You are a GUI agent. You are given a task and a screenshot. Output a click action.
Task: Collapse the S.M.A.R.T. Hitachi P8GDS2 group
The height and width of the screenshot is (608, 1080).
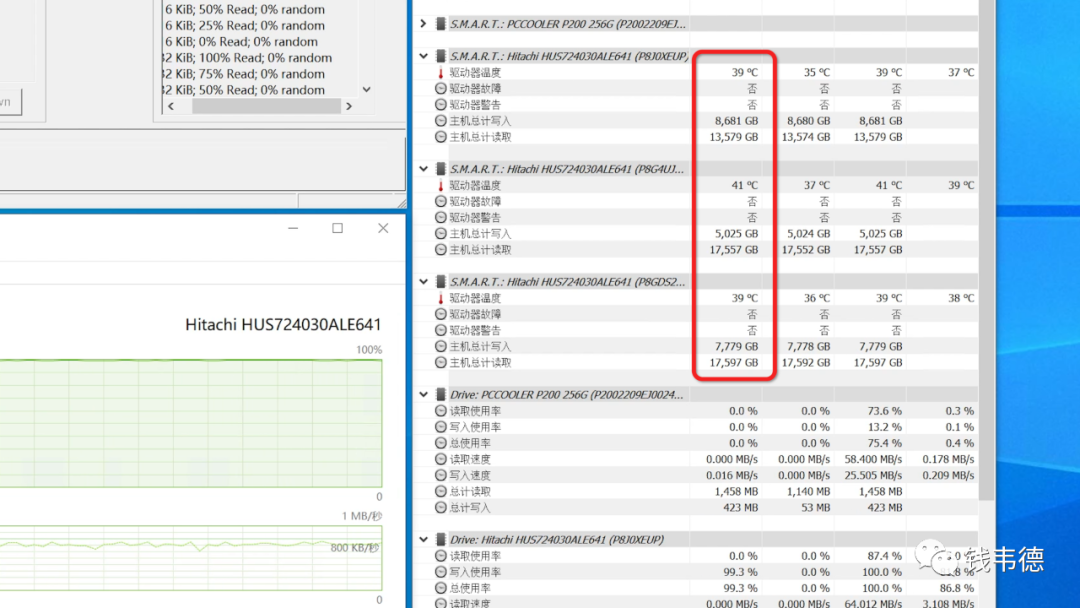[x=424, y=282]
